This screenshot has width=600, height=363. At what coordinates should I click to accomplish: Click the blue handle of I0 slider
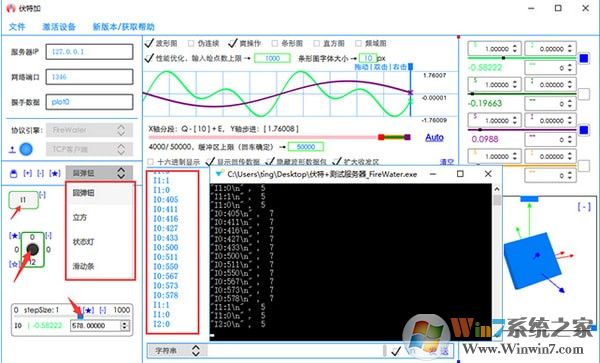click(x=80, y=316)
